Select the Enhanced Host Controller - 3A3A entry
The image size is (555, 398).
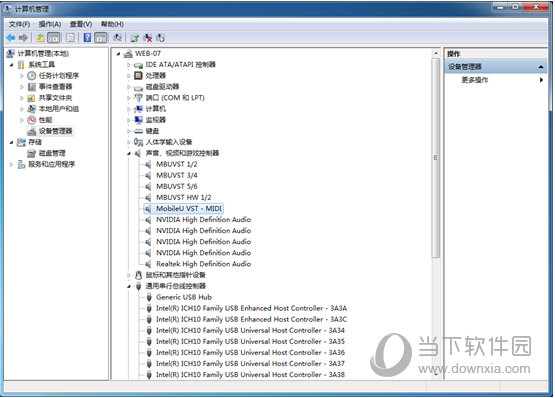point(251,308)
